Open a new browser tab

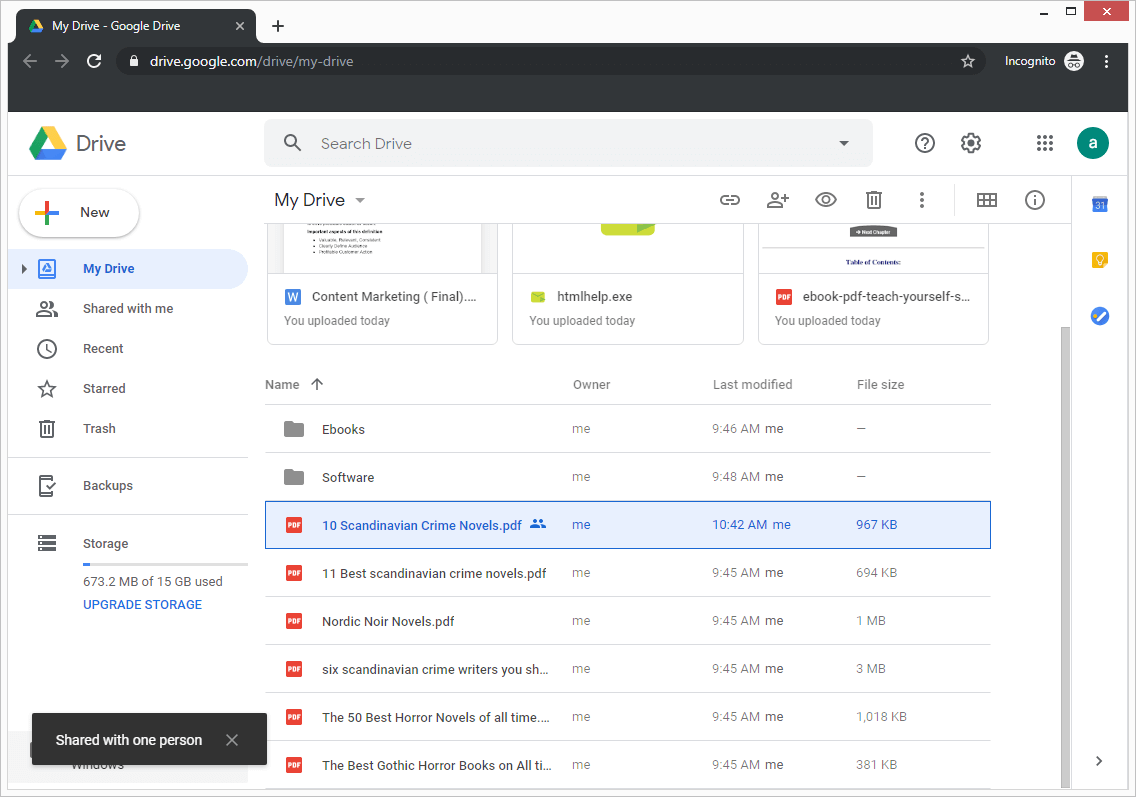point(277,26)
